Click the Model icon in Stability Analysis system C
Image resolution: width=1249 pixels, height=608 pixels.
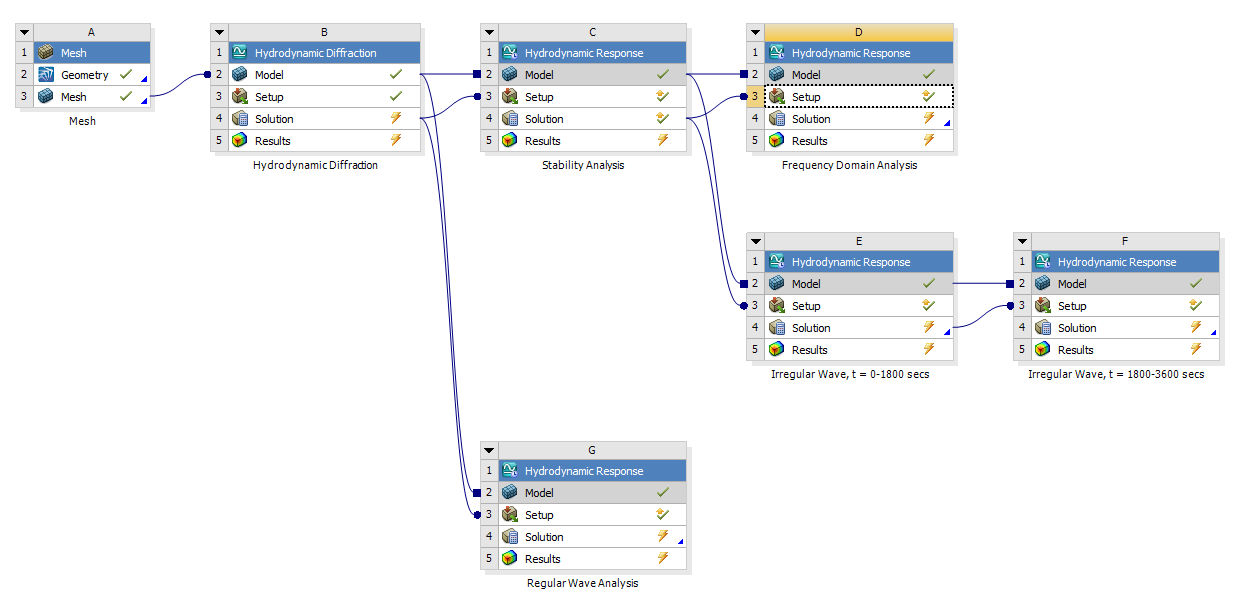click(x=510, y=75)
